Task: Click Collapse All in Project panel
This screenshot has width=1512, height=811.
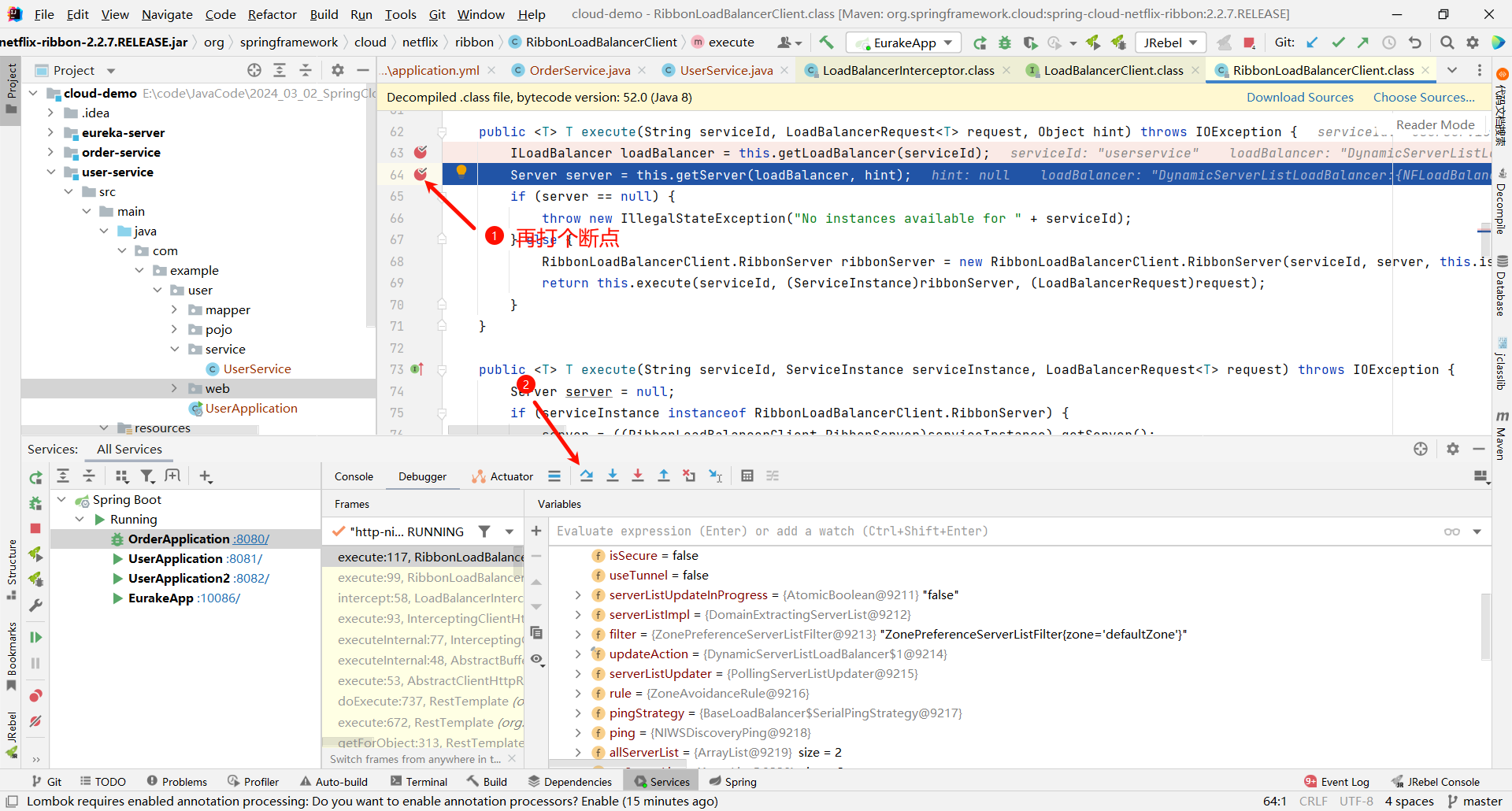Action: [306, 70]
